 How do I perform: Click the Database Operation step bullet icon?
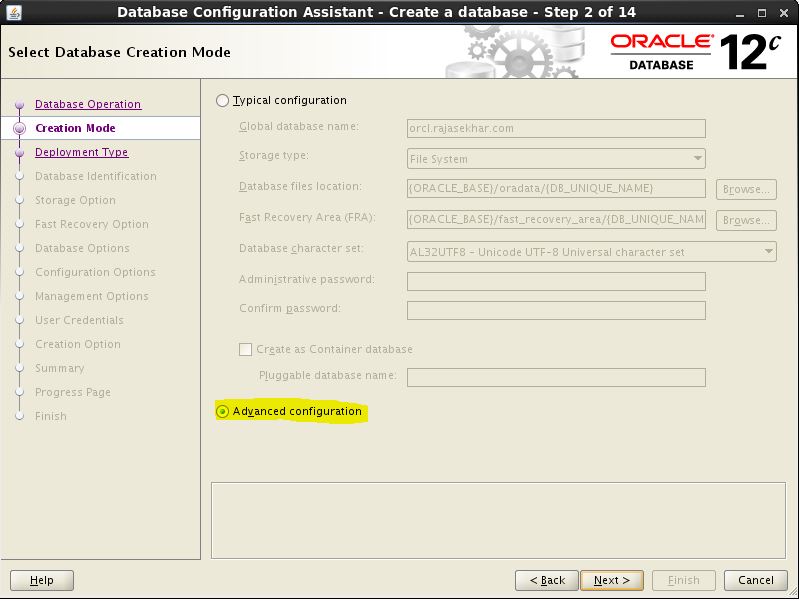(19, 104)
